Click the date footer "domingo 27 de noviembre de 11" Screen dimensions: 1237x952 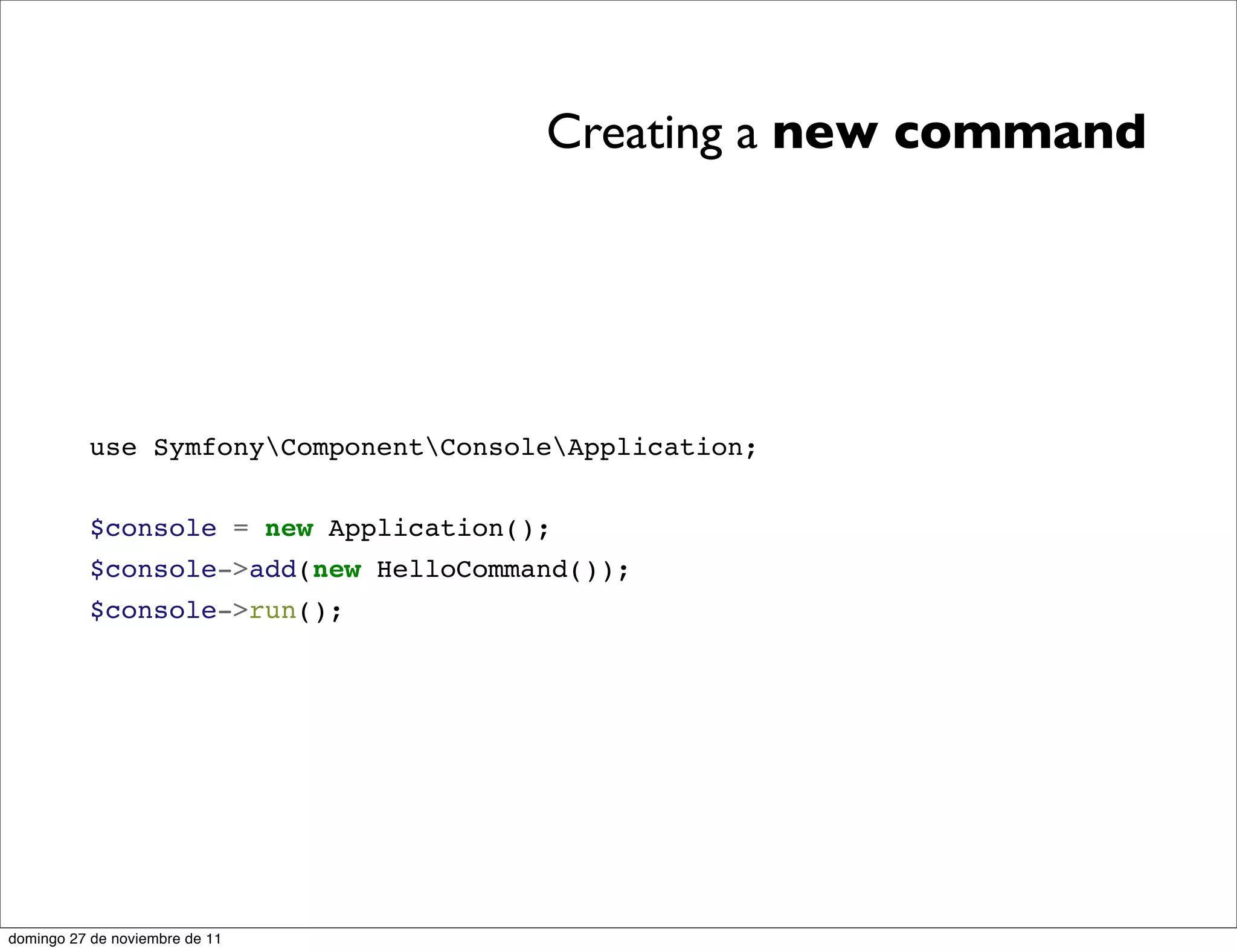115,939
